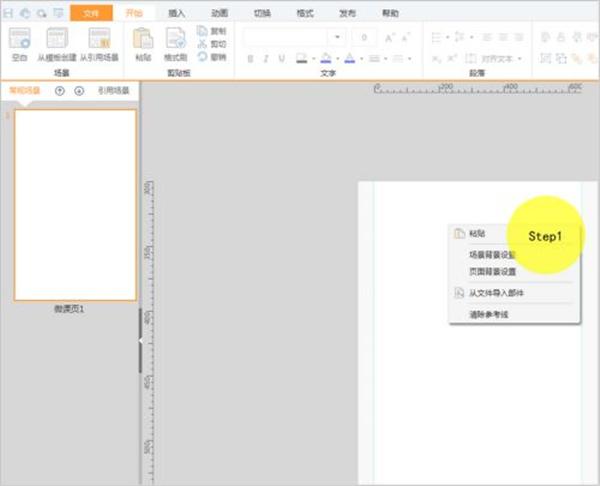600x486 pixels.
Task: Select the 格式刷 format painter icon
Action: pos(176,38)
